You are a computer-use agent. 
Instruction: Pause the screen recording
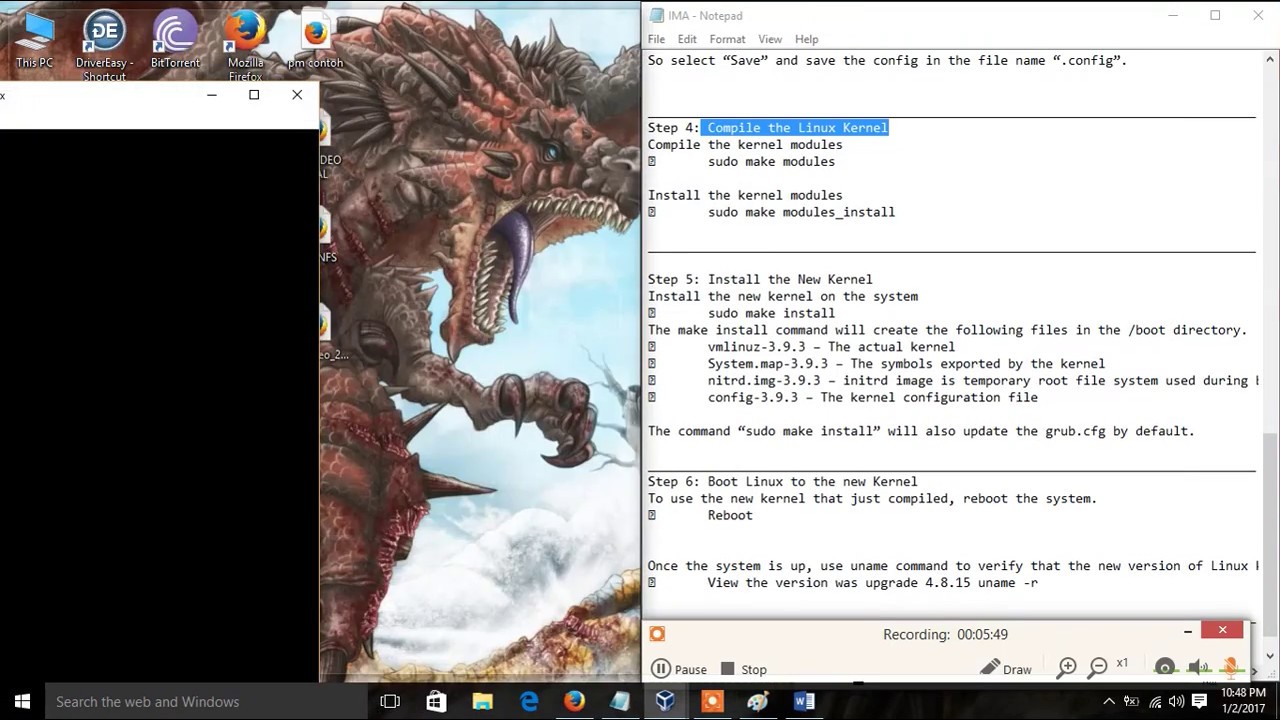click(679, 669)
